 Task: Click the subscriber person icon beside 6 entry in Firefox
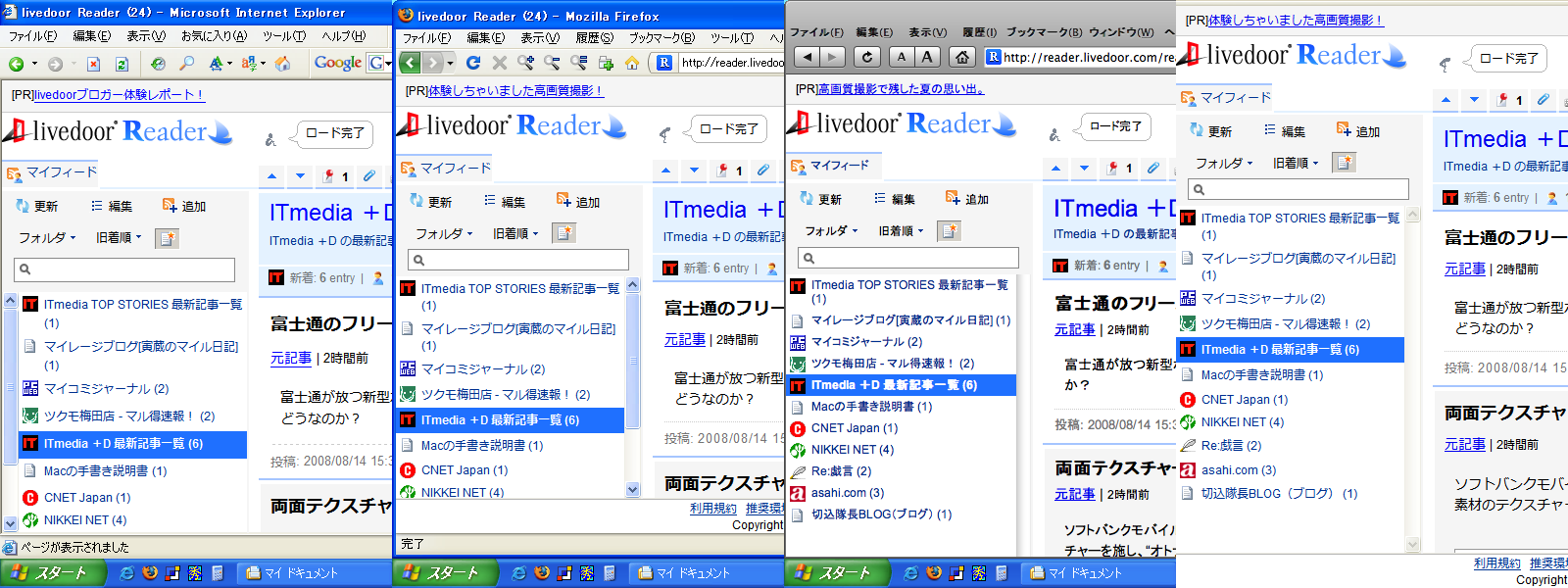tap(772, 268)
